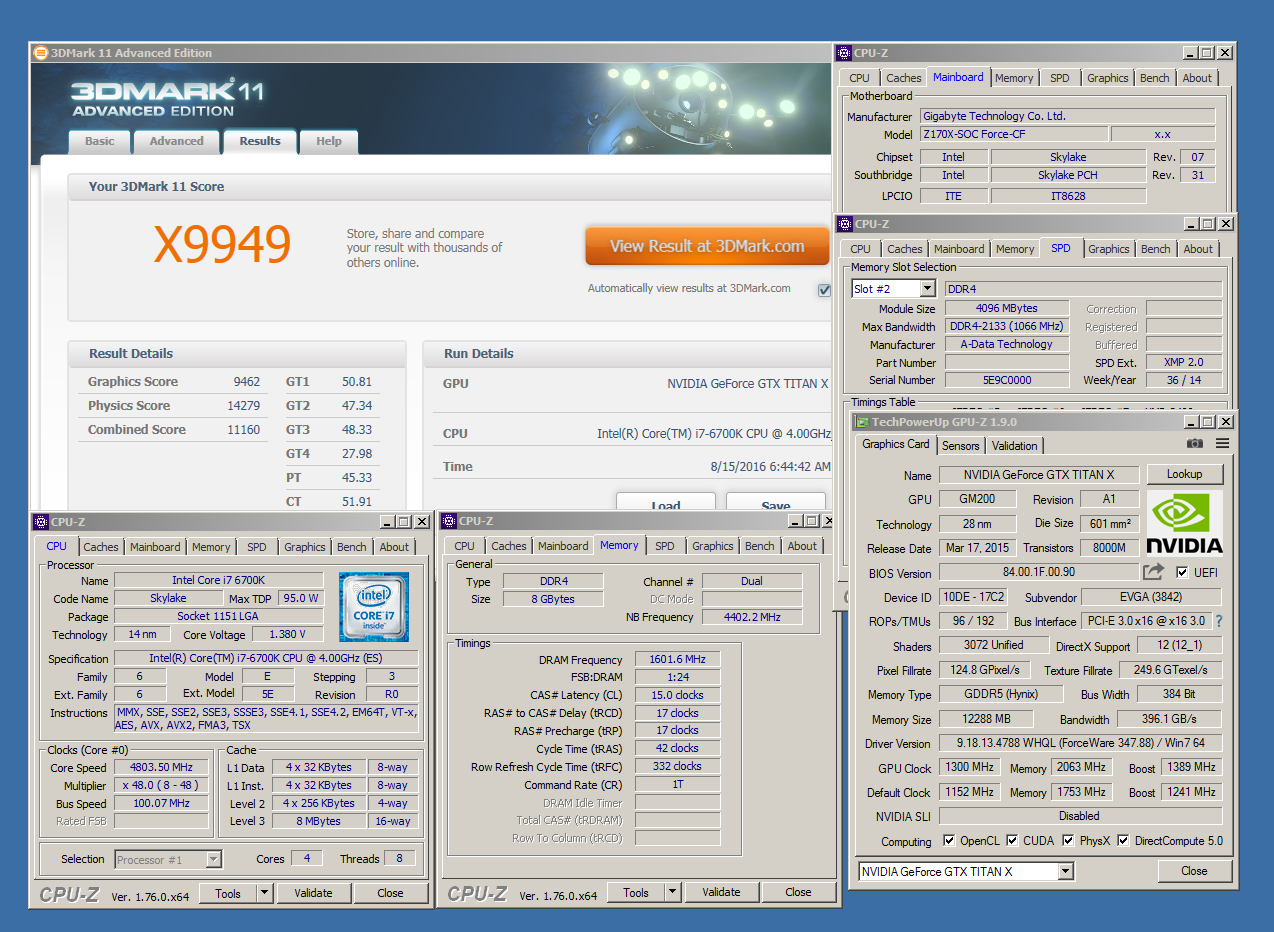
Task: Click the Lookup button in GPU-Z
Action: (x=1184, y=474)
